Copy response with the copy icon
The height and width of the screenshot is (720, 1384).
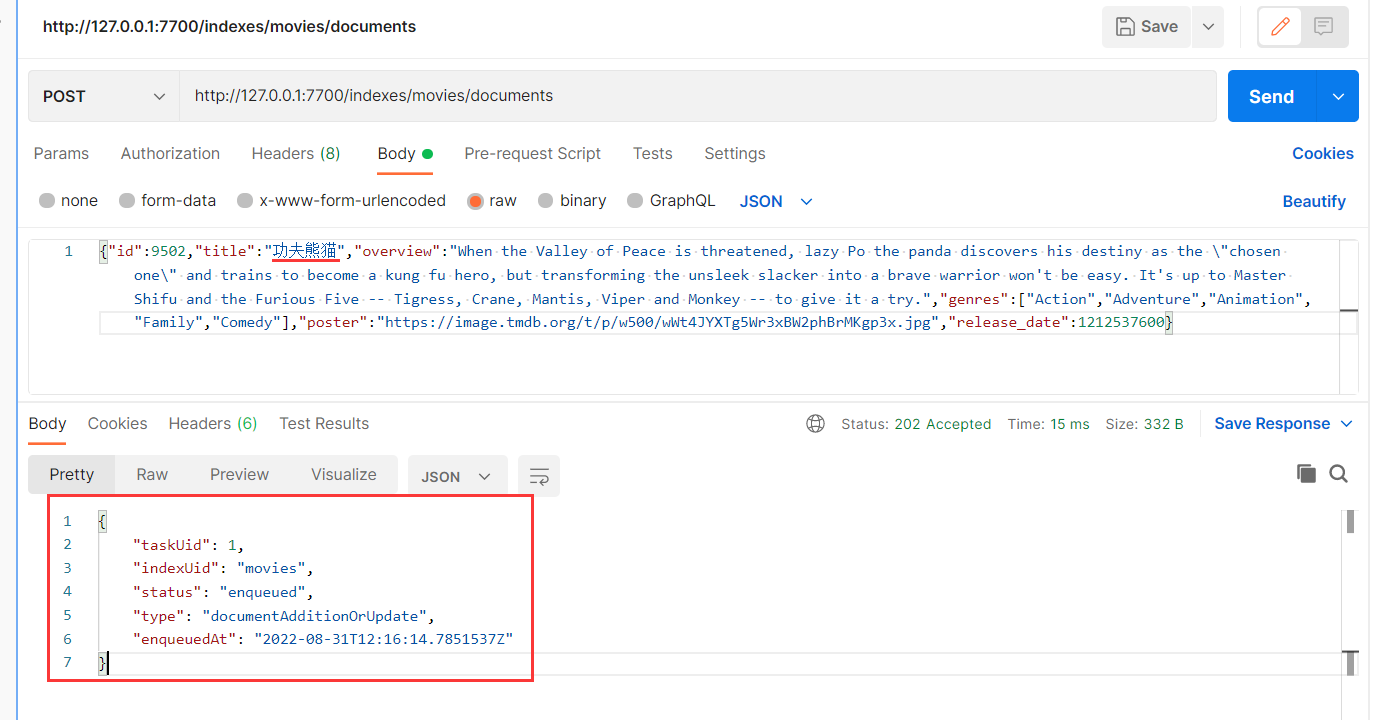[x=1306, y=474]
